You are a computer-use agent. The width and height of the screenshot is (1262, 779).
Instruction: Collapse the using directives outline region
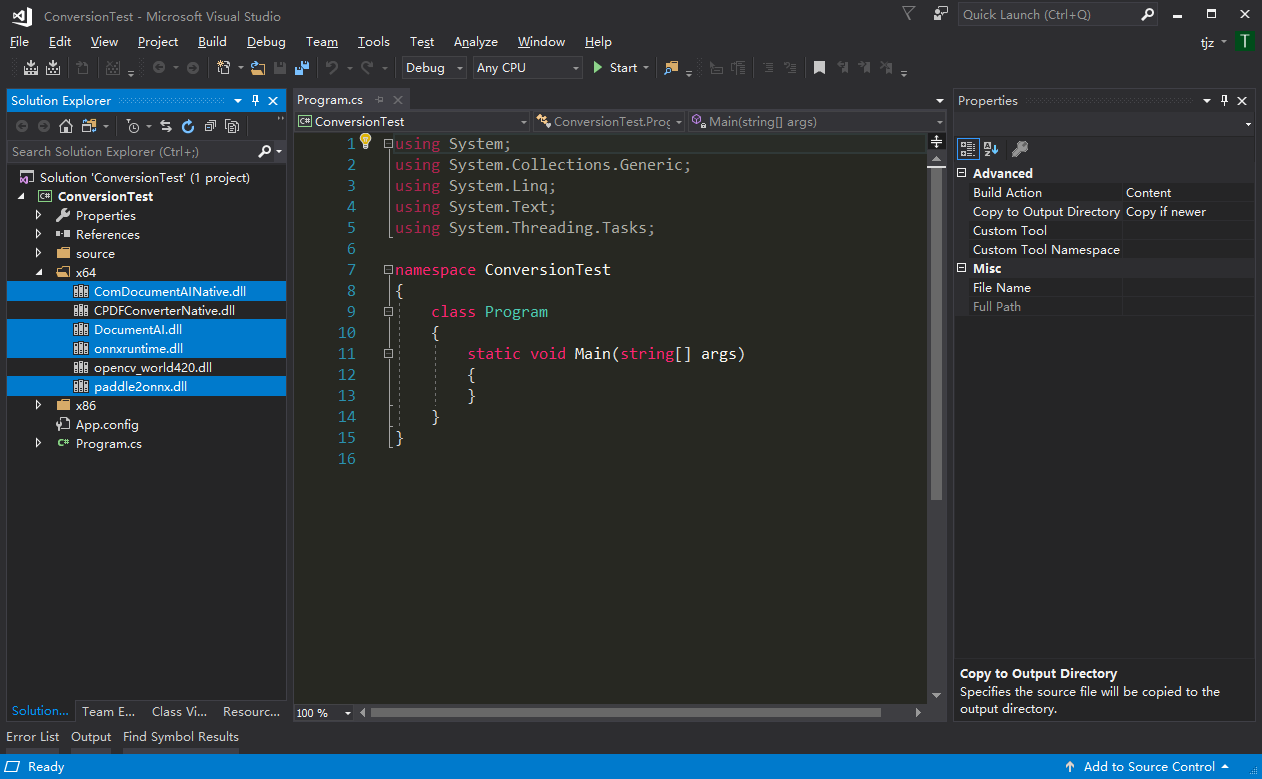pyautogui.click(x=388, y=144)
